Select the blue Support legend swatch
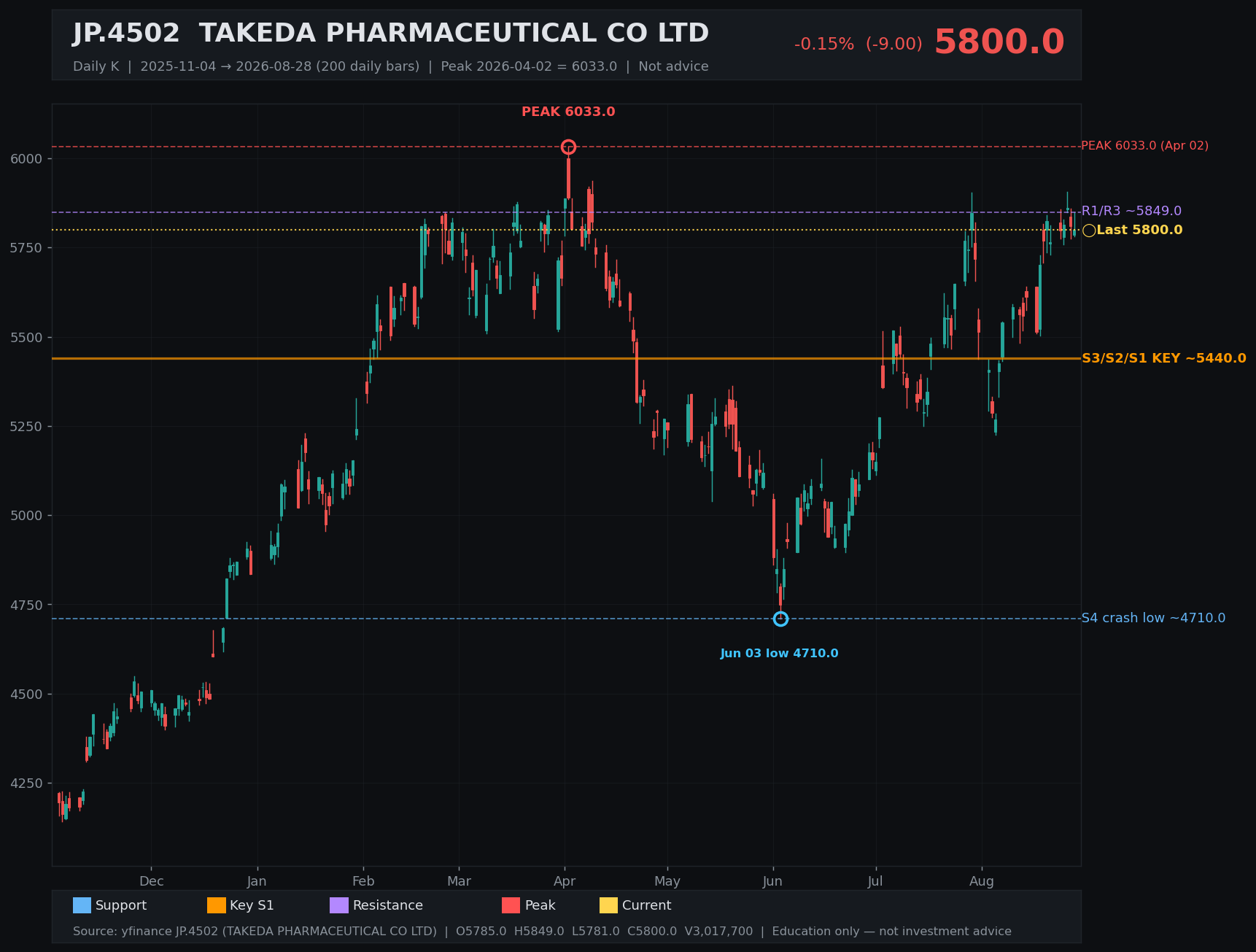This screenshot has height=952, width=1256. point(82,905)
